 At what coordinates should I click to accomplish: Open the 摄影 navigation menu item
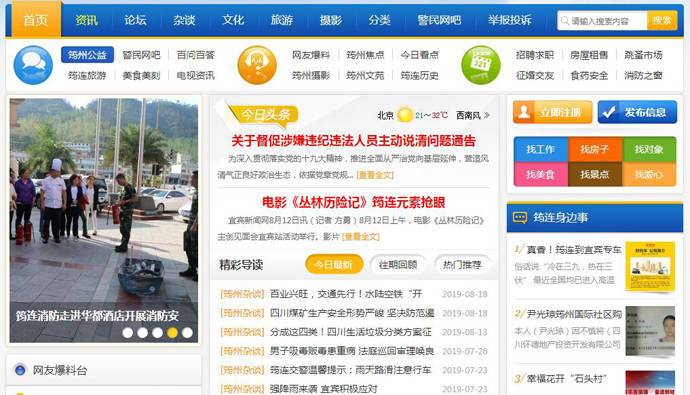tap(330, 20)
